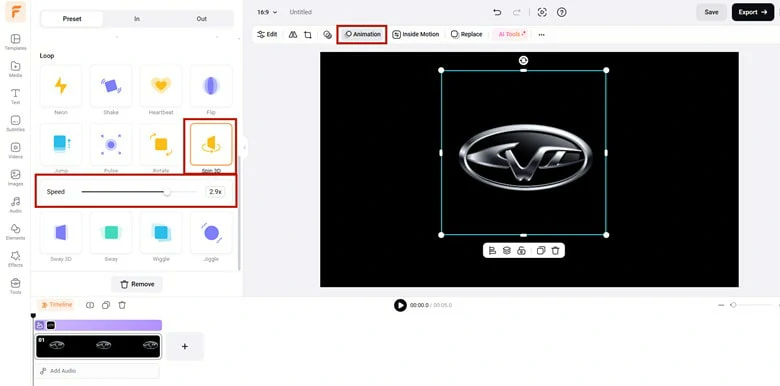Open the Media sidebar panel
The width and height of the screenshot is (780, 386).
tap(15, 69)
